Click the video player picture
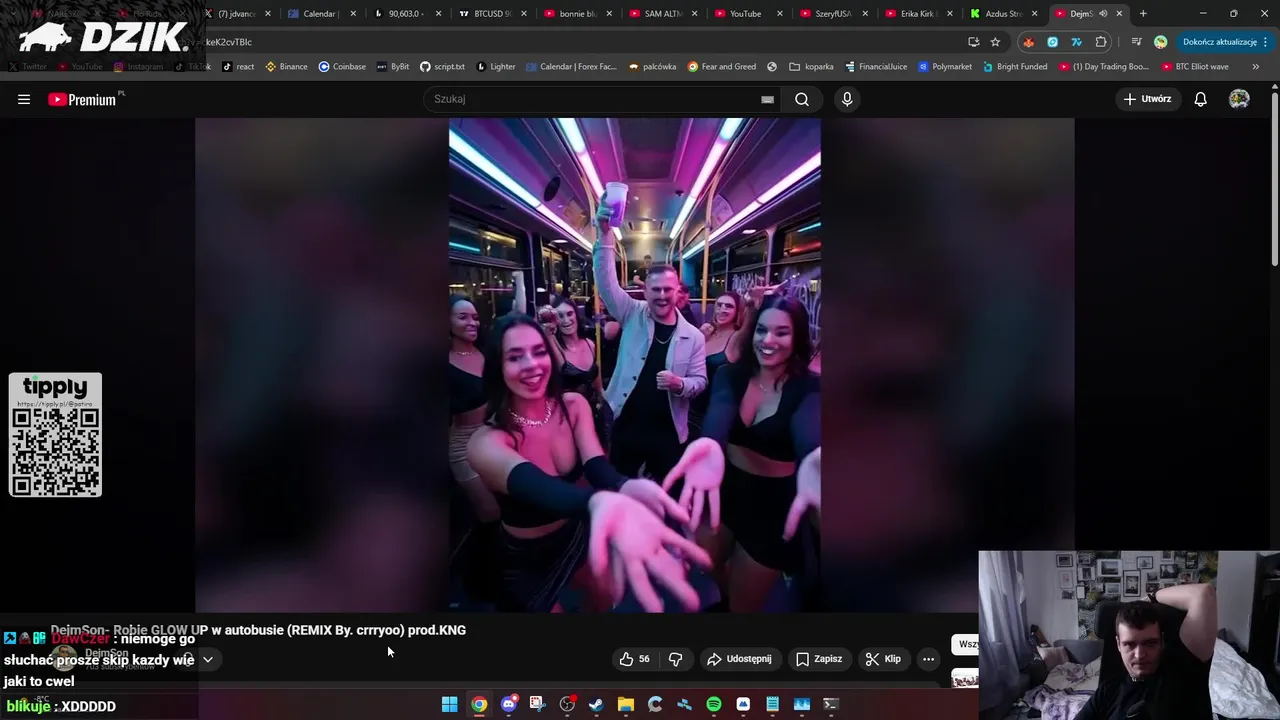This screenshot has height=720, width=1280. coord(634,365)
